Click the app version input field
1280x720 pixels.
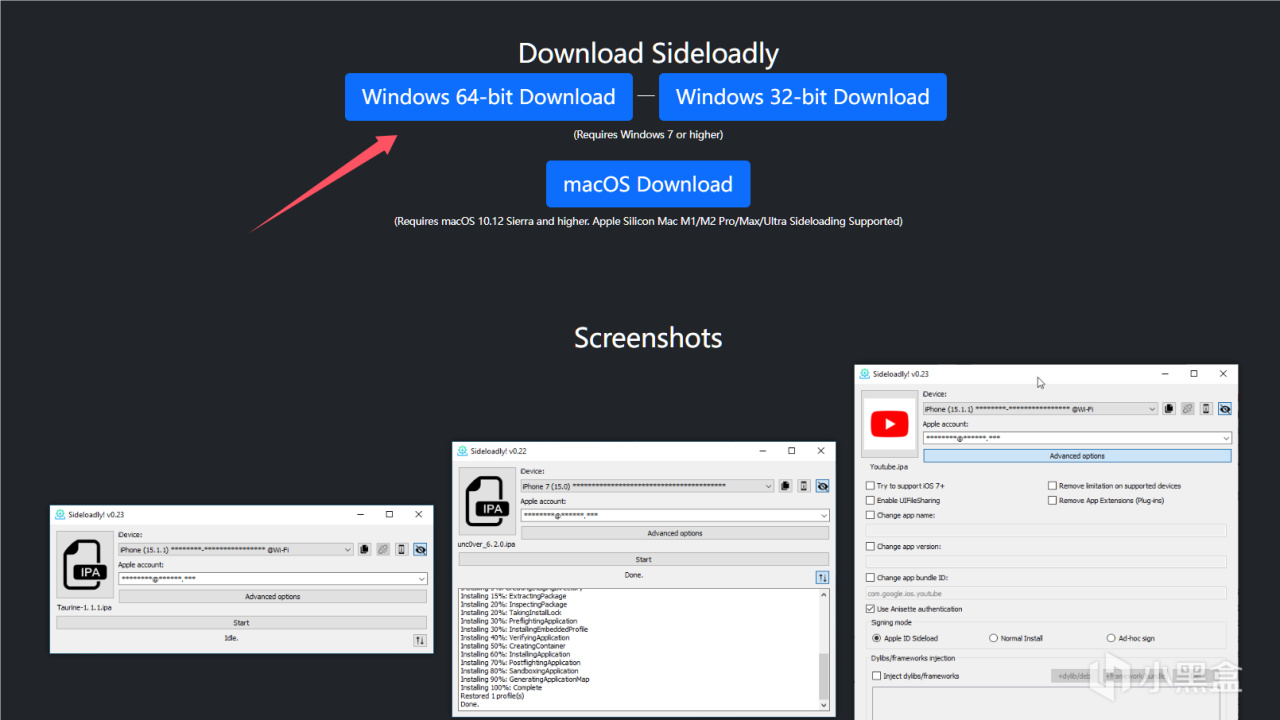[1046, 562]
